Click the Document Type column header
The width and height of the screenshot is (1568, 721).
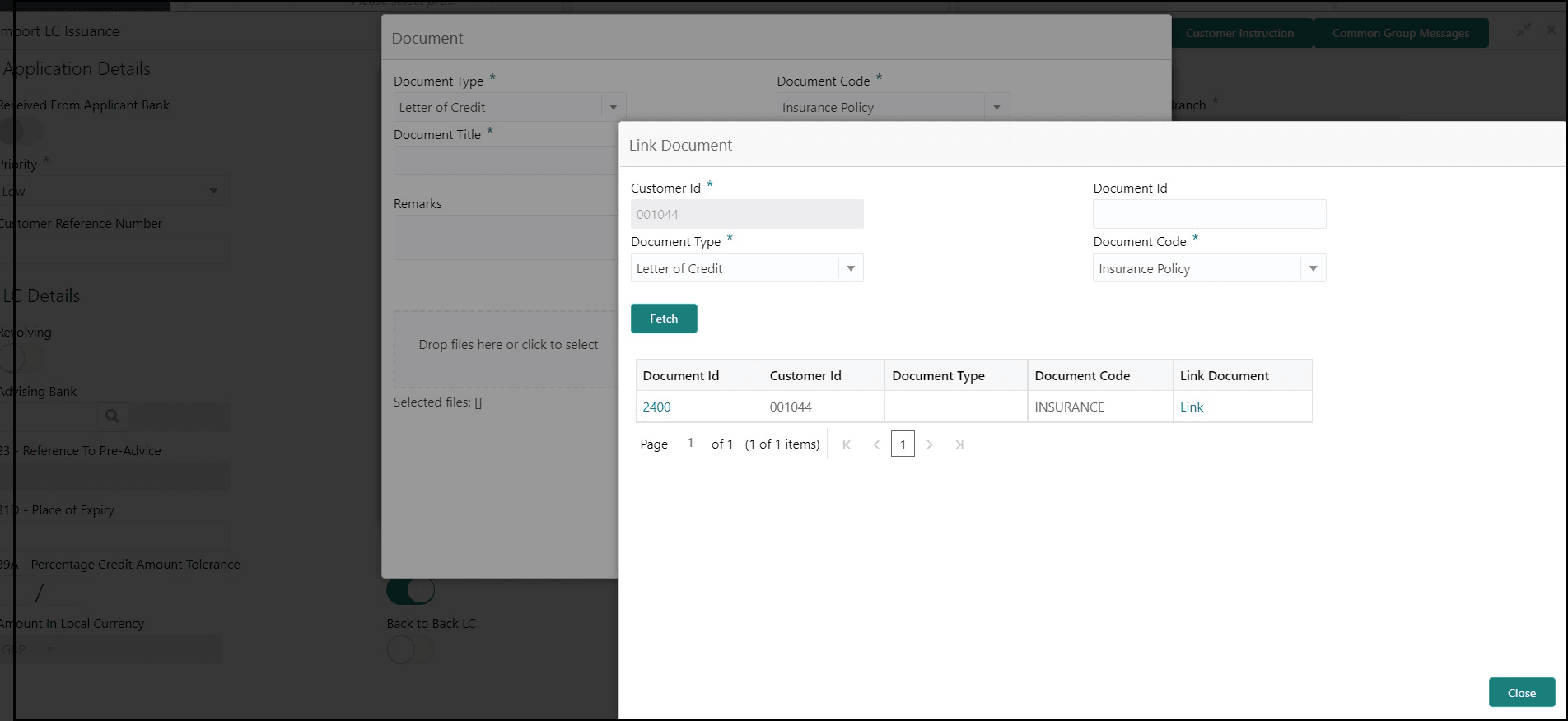point(956,375)
